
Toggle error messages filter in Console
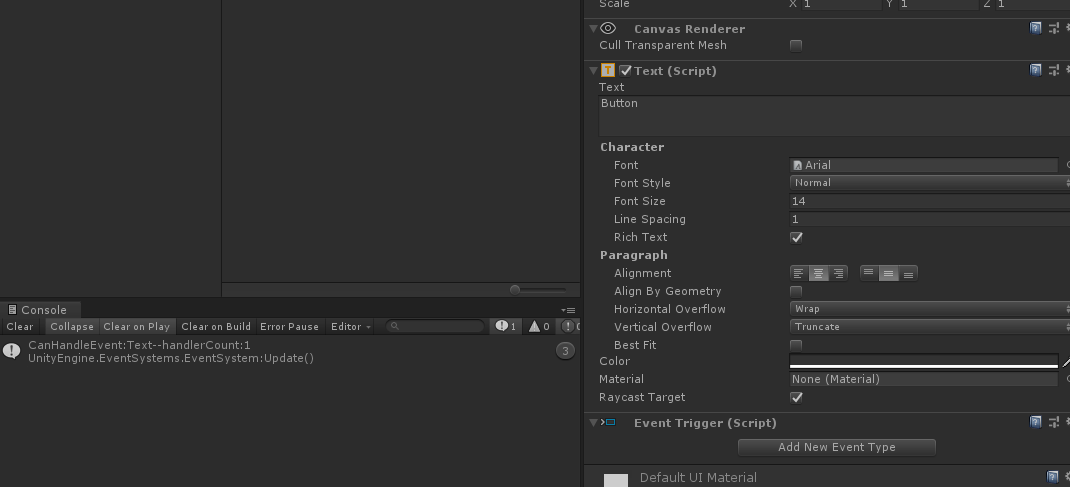[x=570, y=327]
